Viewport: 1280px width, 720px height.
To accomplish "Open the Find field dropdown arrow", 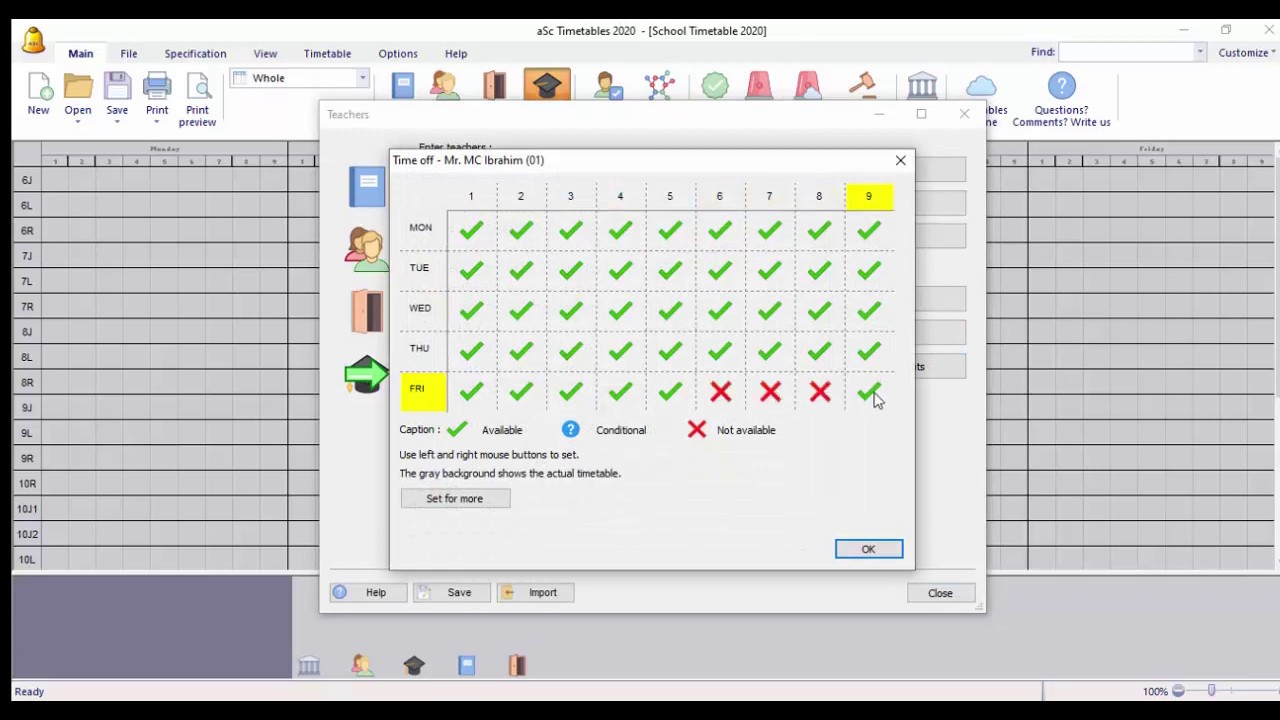I will point(1199,52).
